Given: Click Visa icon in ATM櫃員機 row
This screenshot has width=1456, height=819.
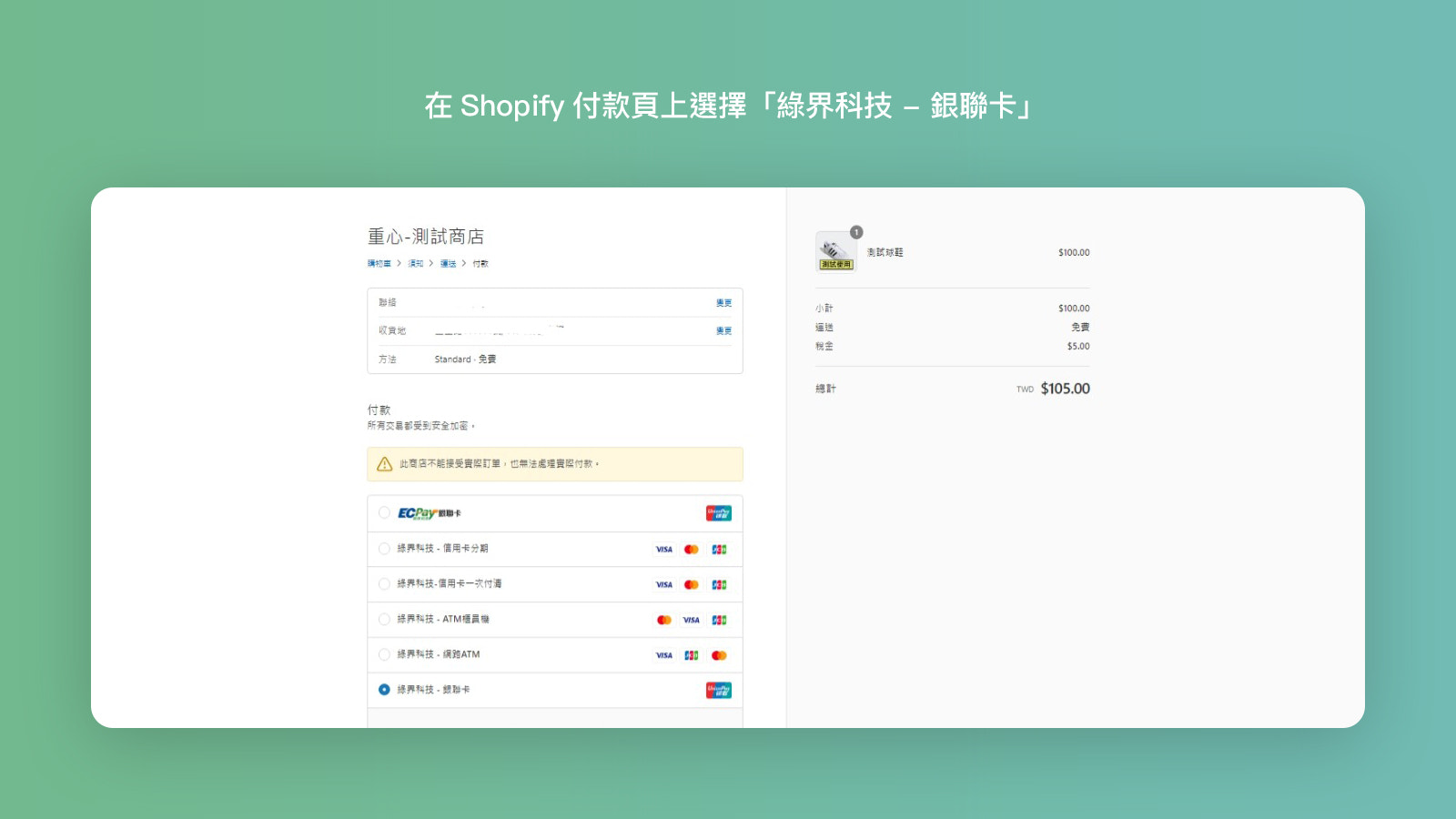Looking at the screenshot, I should [692, 621].
